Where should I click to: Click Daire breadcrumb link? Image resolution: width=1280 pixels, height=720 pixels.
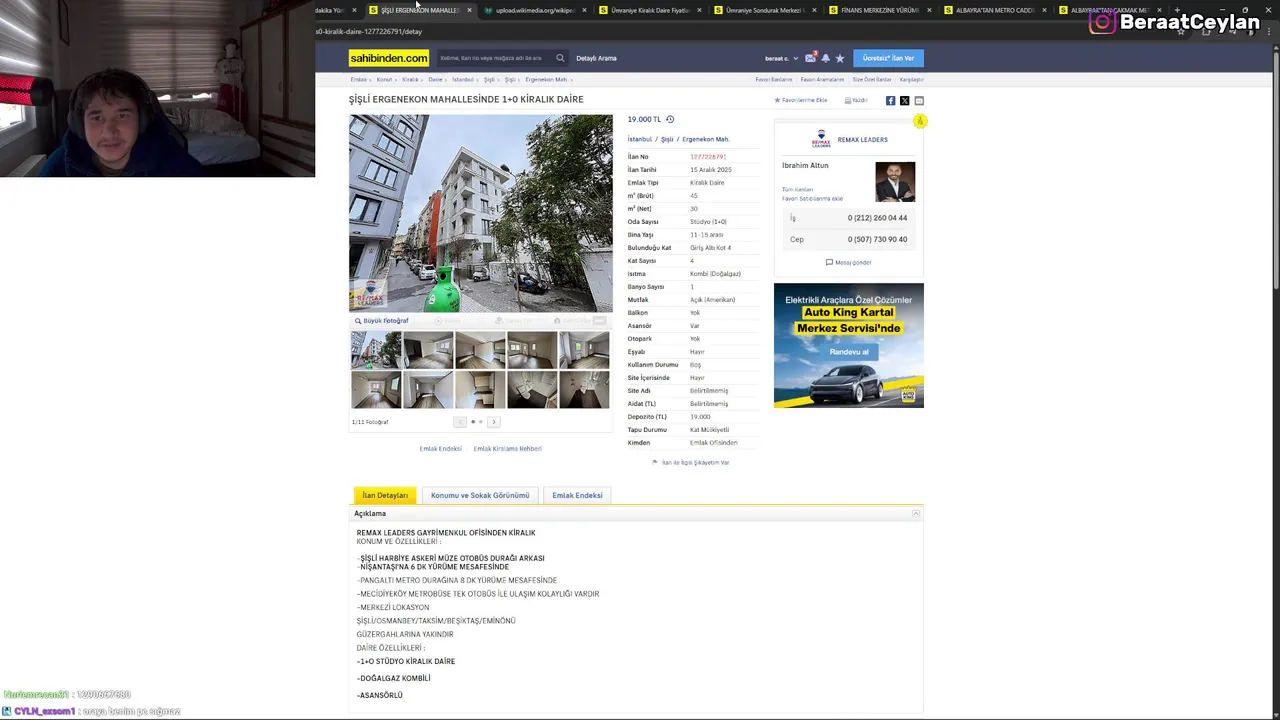coord(435,79)
